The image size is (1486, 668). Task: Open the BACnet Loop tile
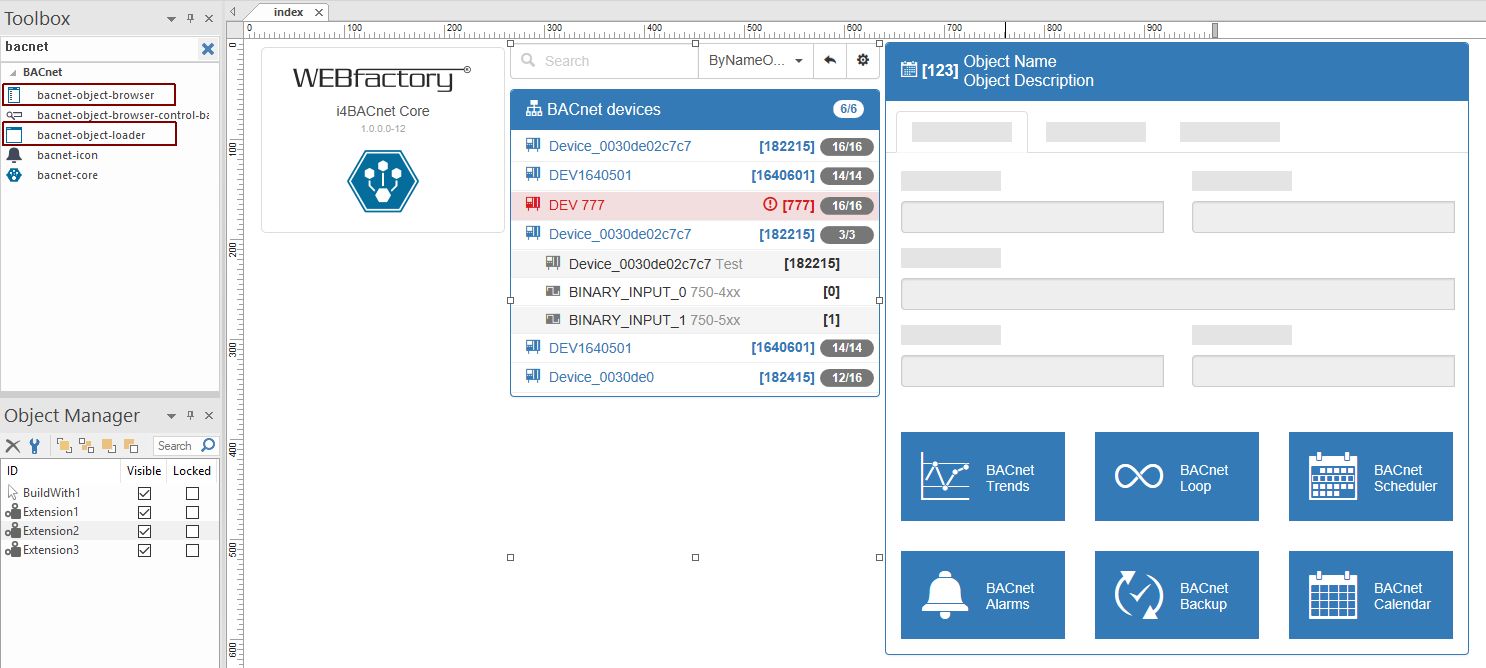(x=1176, y=476)
